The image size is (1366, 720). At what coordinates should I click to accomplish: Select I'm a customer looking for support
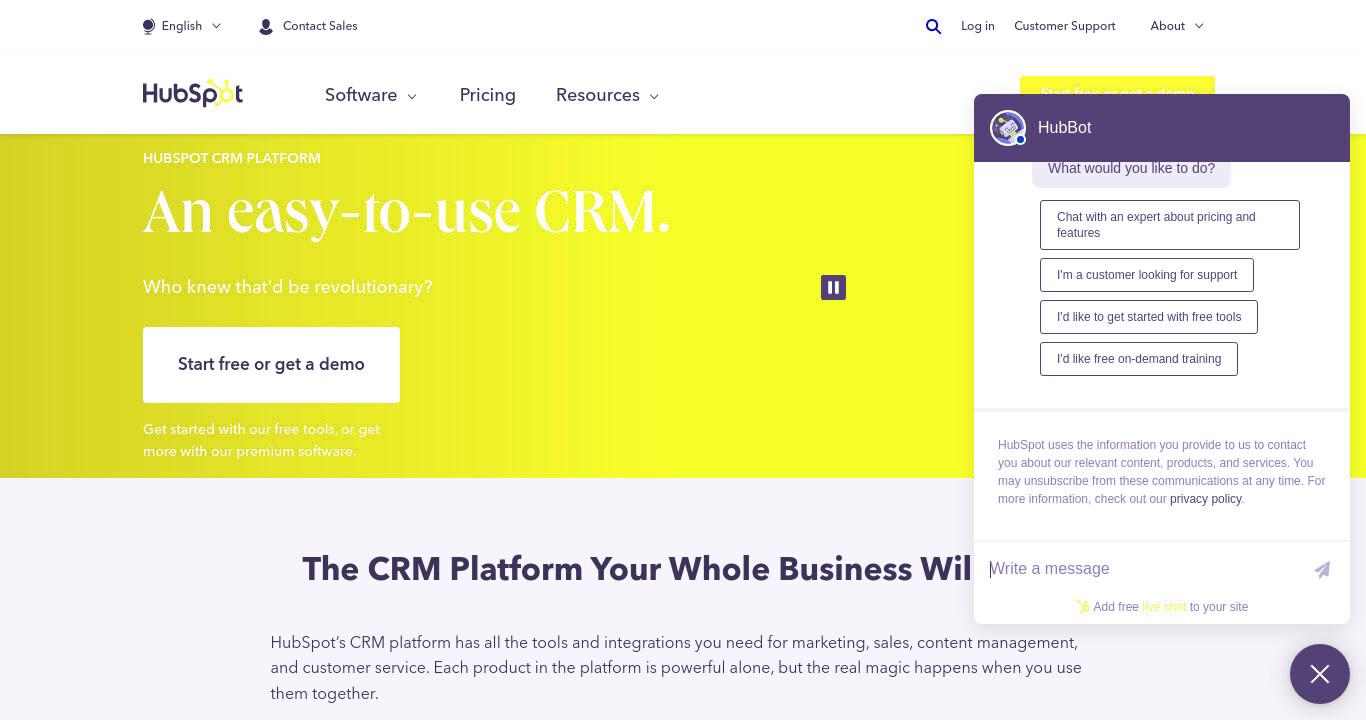point(1147,275)
